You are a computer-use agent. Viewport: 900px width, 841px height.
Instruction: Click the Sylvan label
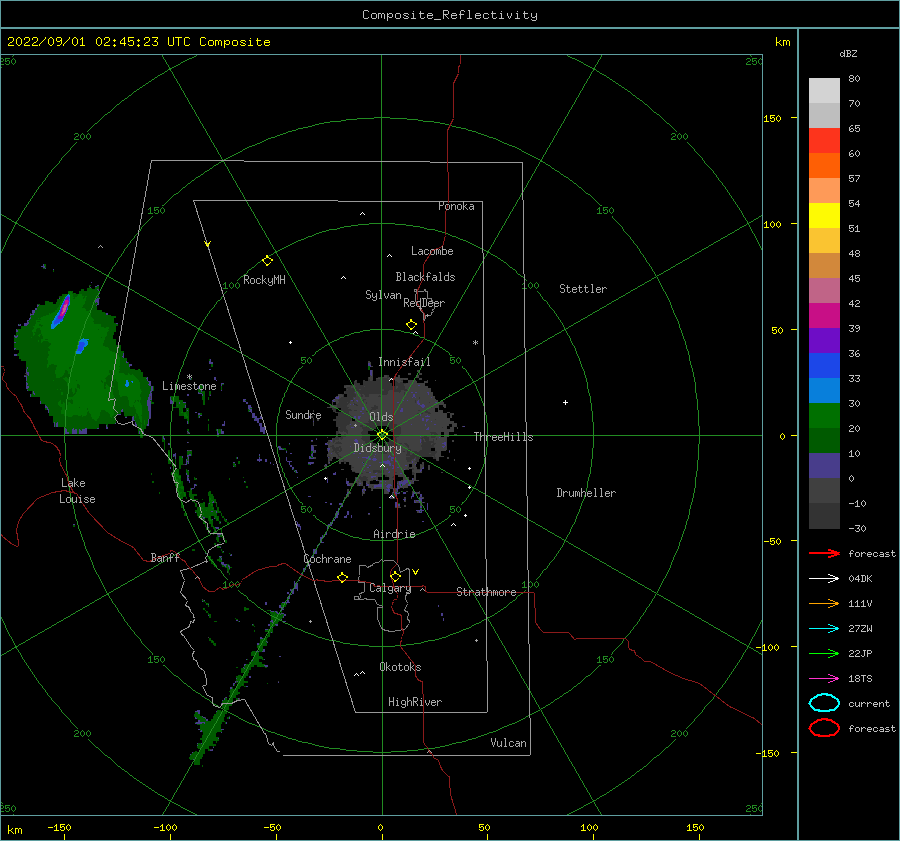pyautogui.click(x=383, y=295)
